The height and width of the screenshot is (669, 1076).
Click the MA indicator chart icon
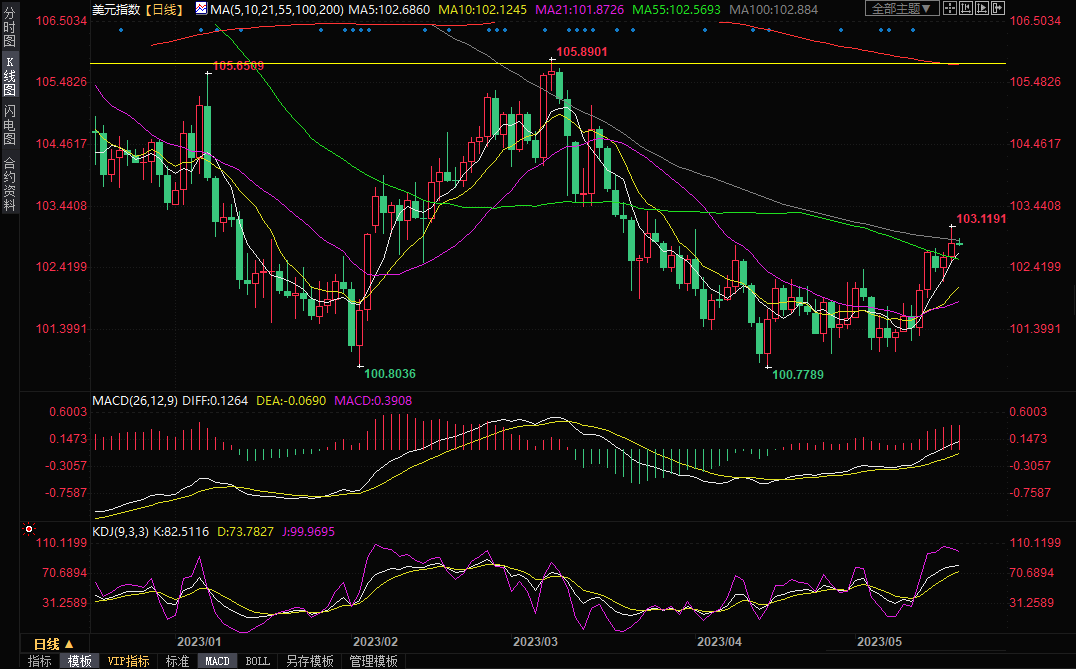(202, 9)
